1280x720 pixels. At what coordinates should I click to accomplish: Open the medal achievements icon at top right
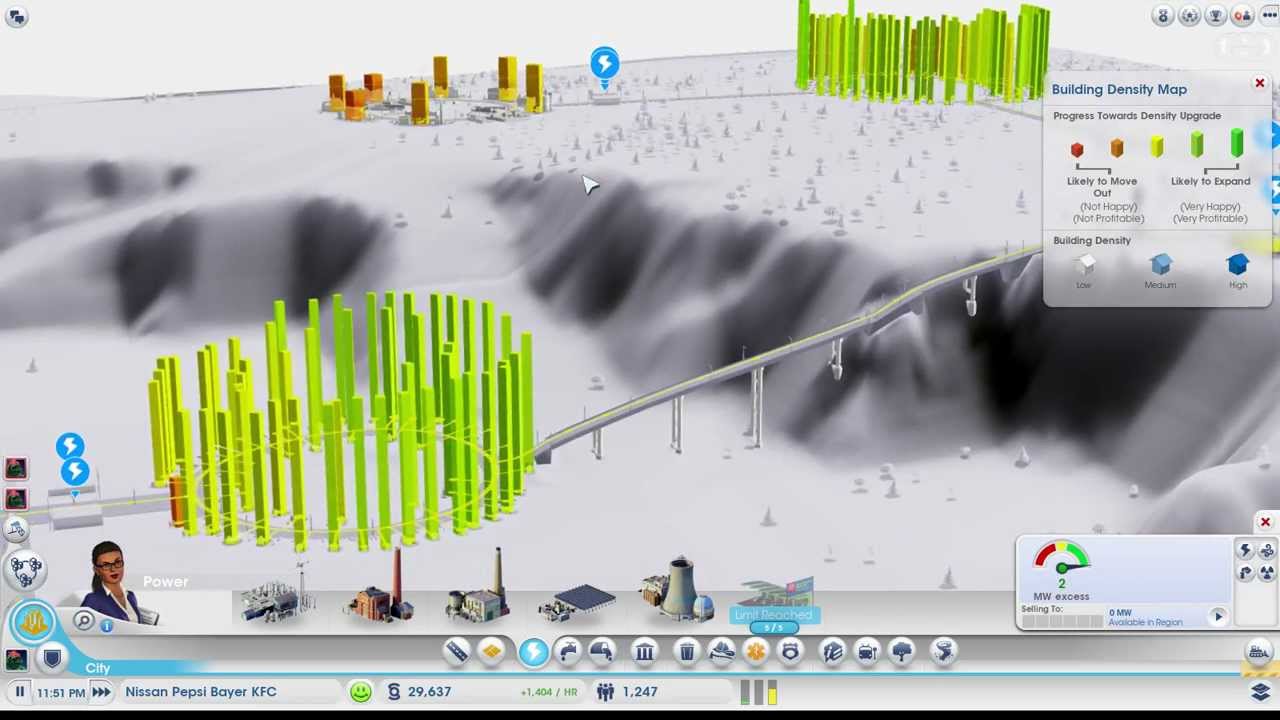click(1163, 16)
